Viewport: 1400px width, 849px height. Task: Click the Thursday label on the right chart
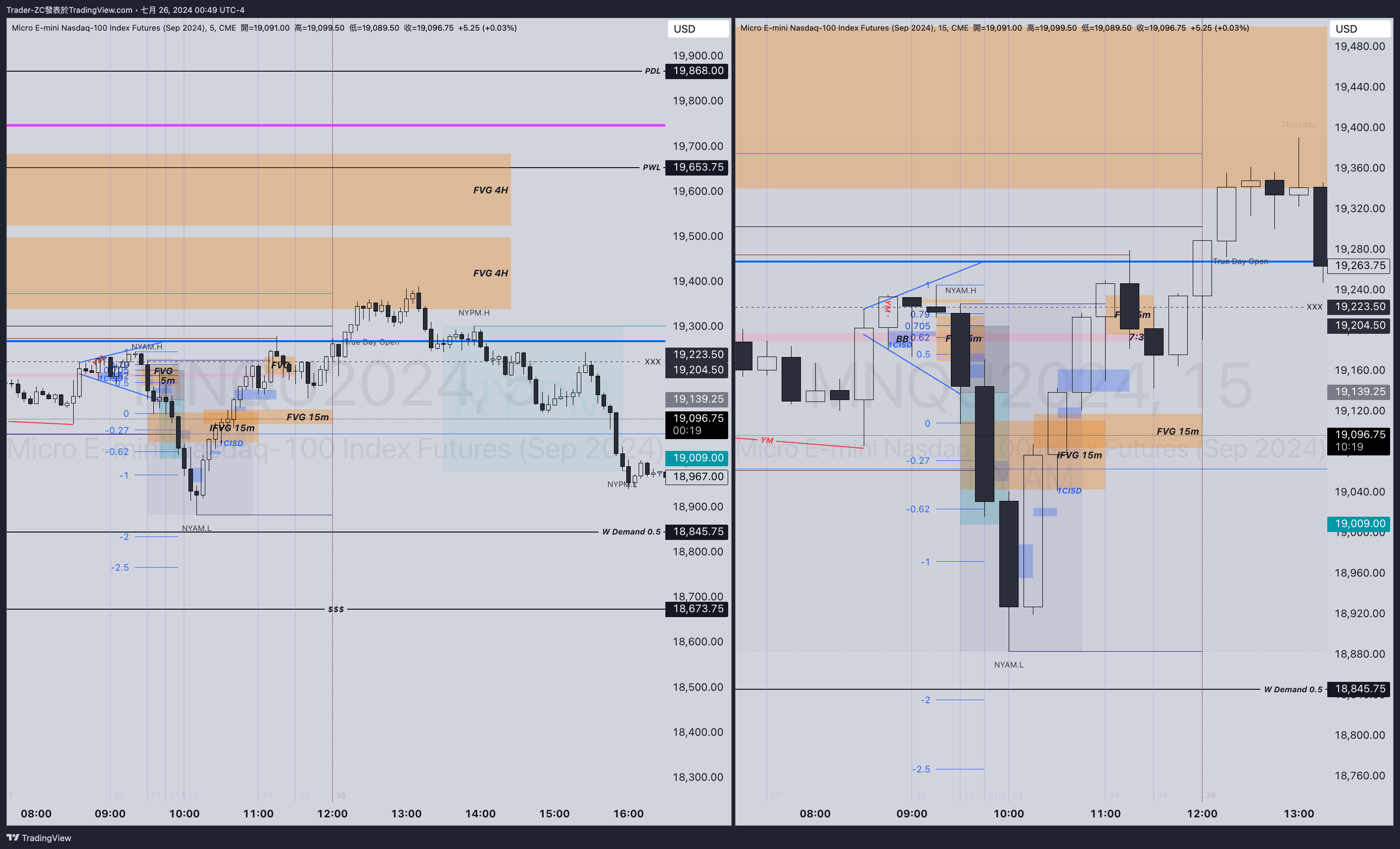point(1298,125)
